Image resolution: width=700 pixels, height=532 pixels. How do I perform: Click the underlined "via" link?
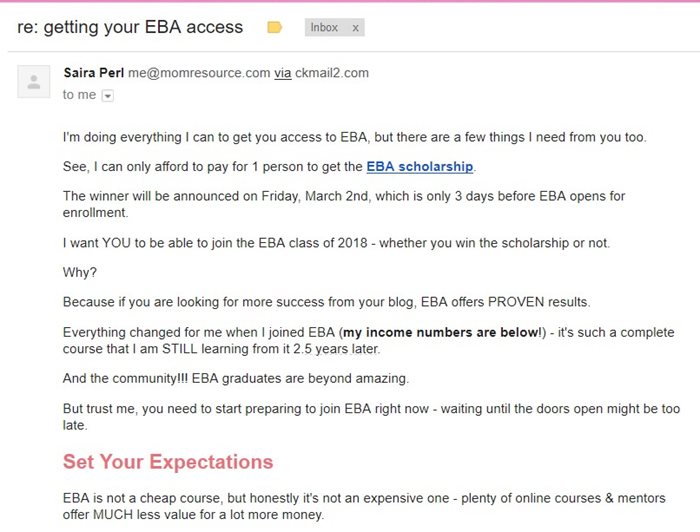[284, 73]
